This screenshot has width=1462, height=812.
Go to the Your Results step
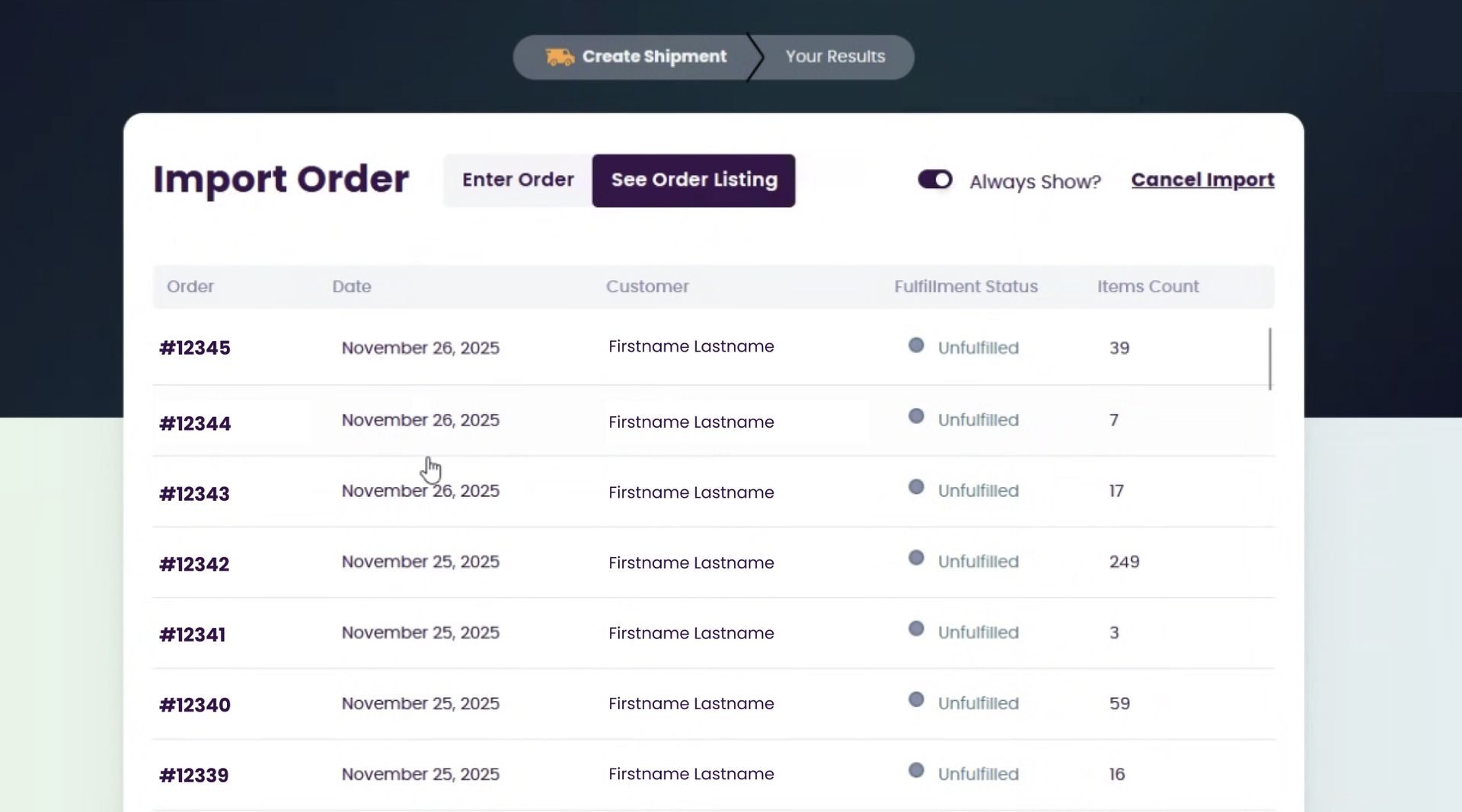834,56
